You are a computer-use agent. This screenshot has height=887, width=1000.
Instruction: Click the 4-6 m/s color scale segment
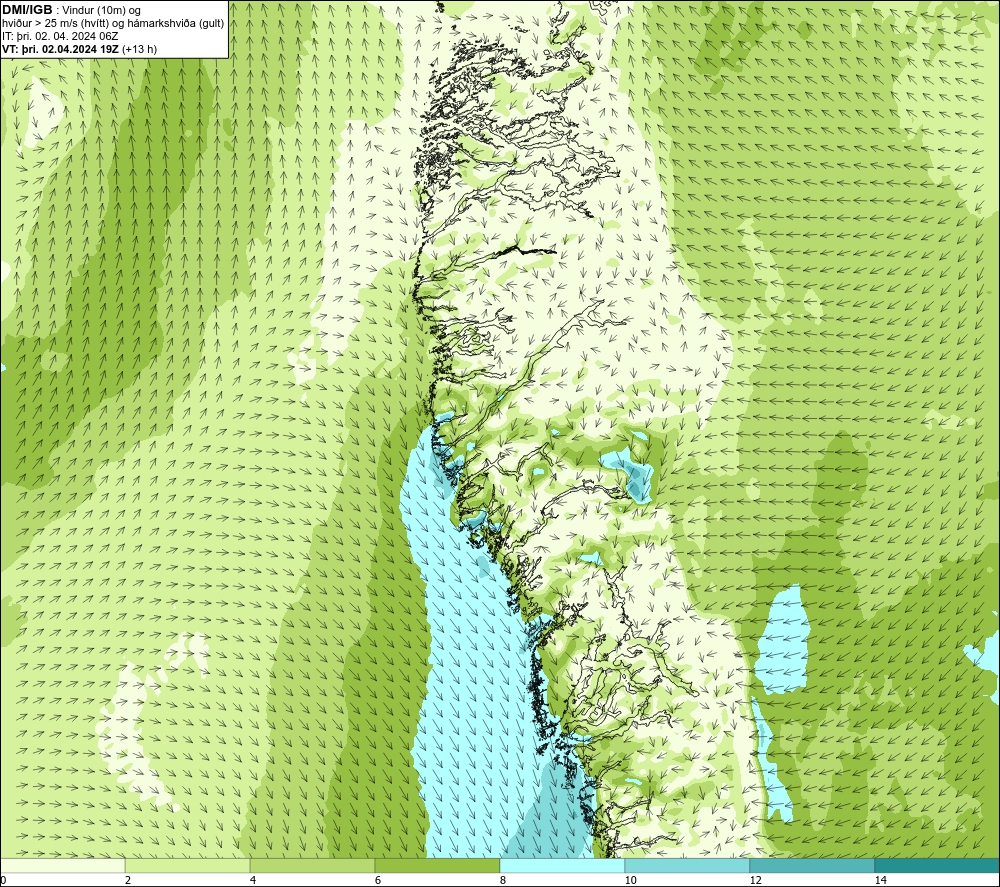(x=312, y=865)
